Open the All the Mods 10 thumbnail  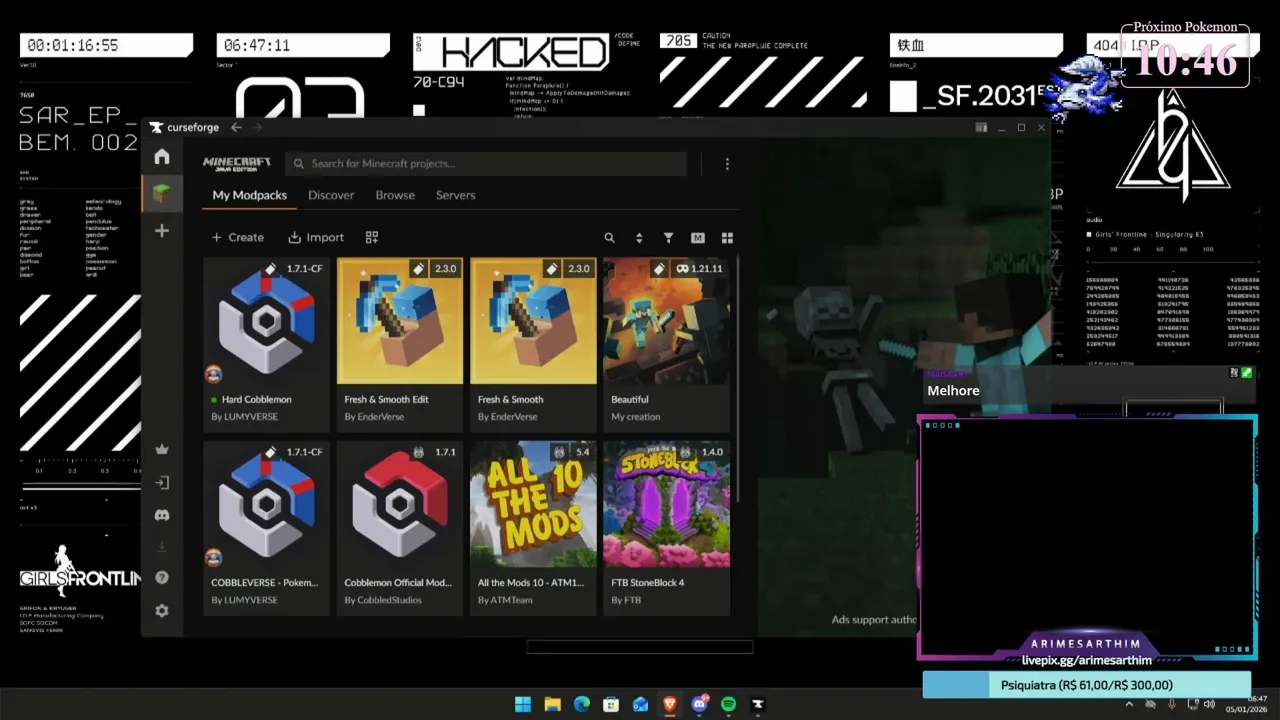click(533, 504)
